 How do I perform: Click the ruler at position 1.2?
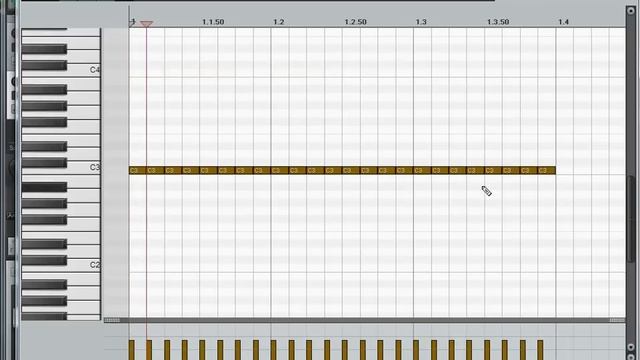[278, 22]
